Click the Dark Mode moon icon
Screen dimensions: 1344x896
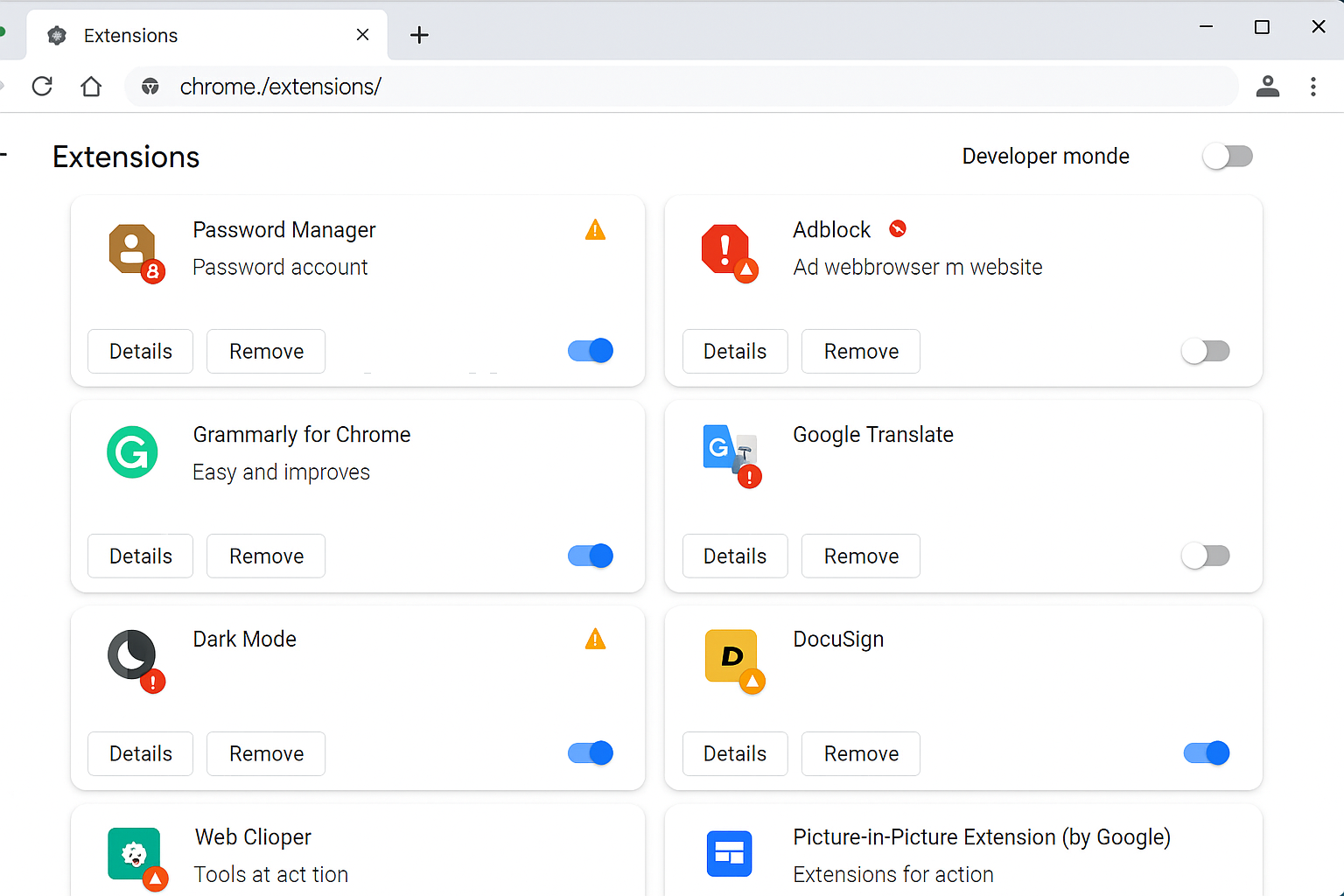(x=131, y=654)
